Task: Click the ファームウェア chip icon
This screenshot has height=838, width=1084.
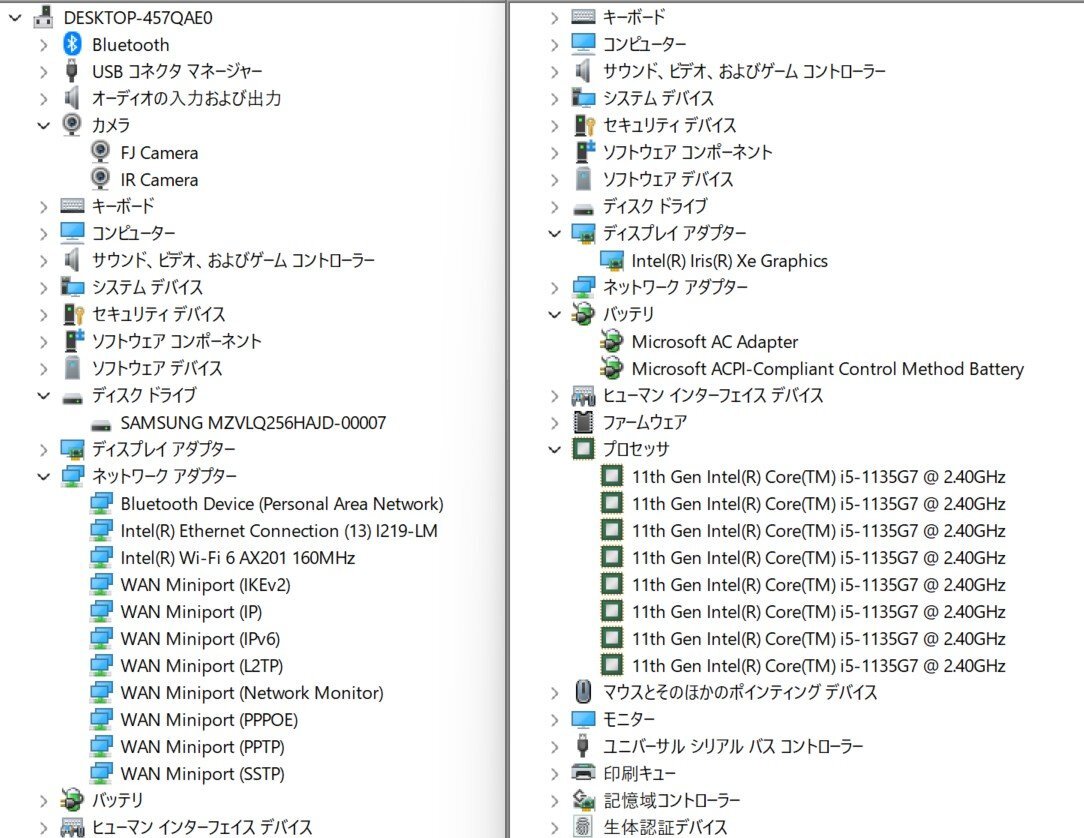Action: [583, 422]
